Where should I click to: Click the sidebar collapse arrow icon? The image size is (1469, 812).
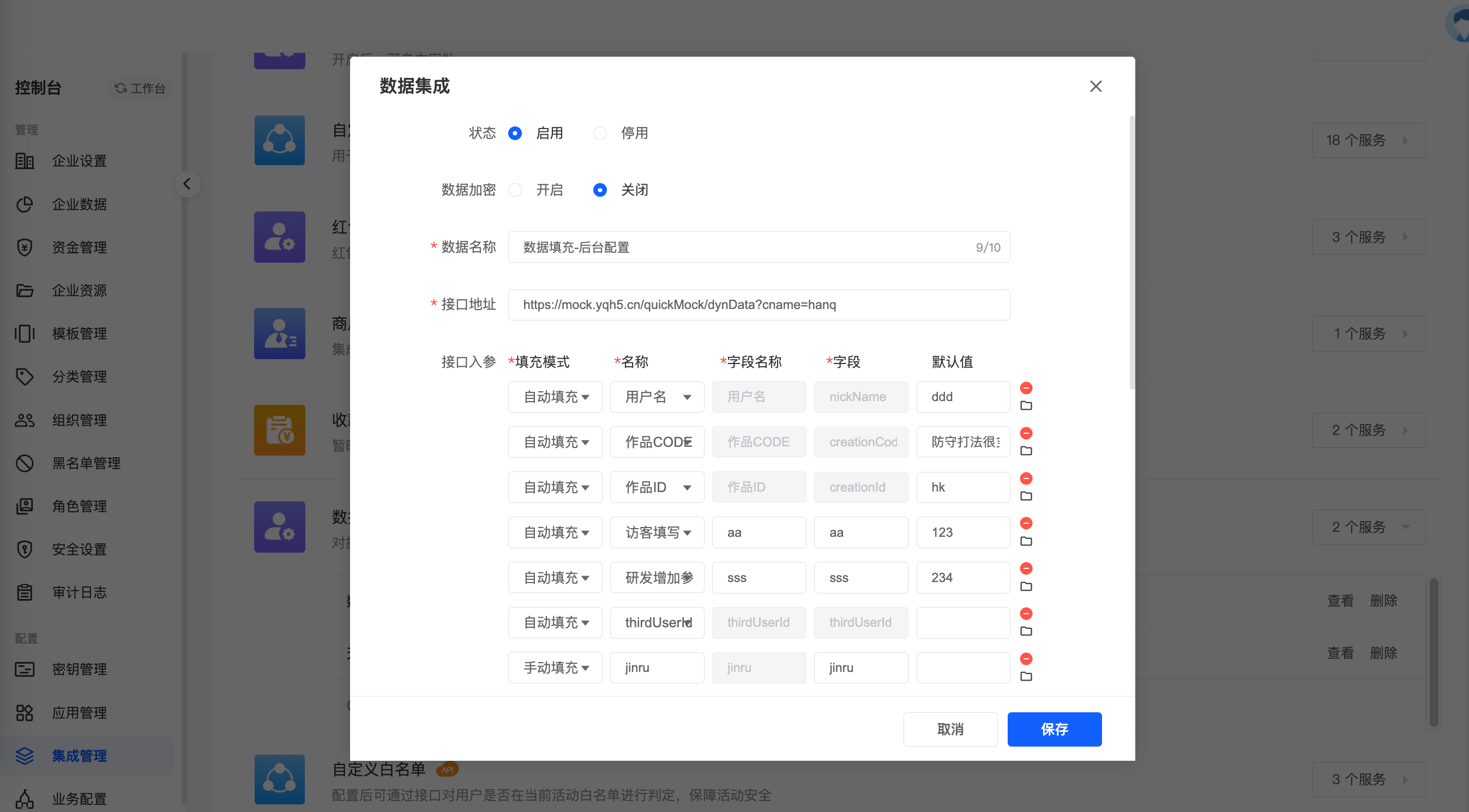[x=187, y=184]
